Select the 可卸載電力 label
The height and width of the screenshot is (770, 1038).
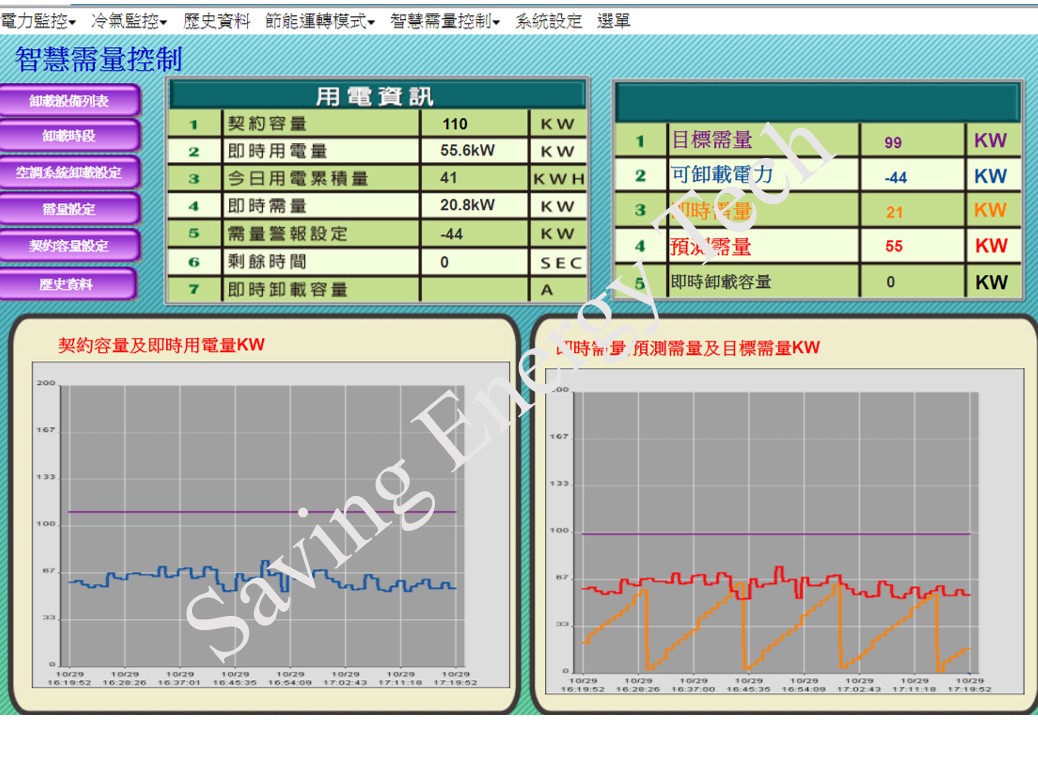pos(723,175)
